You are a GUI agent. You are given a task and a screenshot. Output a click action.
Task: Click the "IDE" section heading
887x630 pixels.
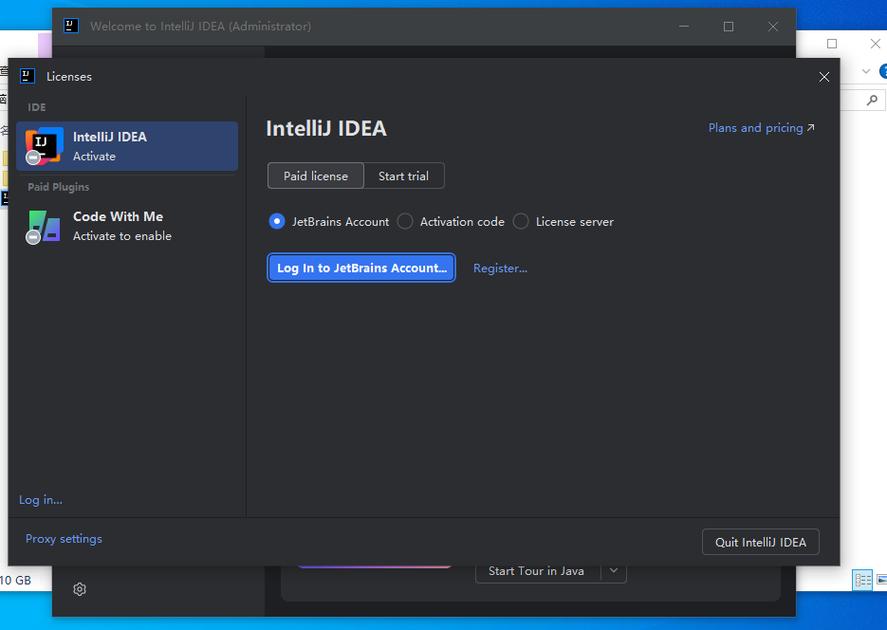(37, 107)
